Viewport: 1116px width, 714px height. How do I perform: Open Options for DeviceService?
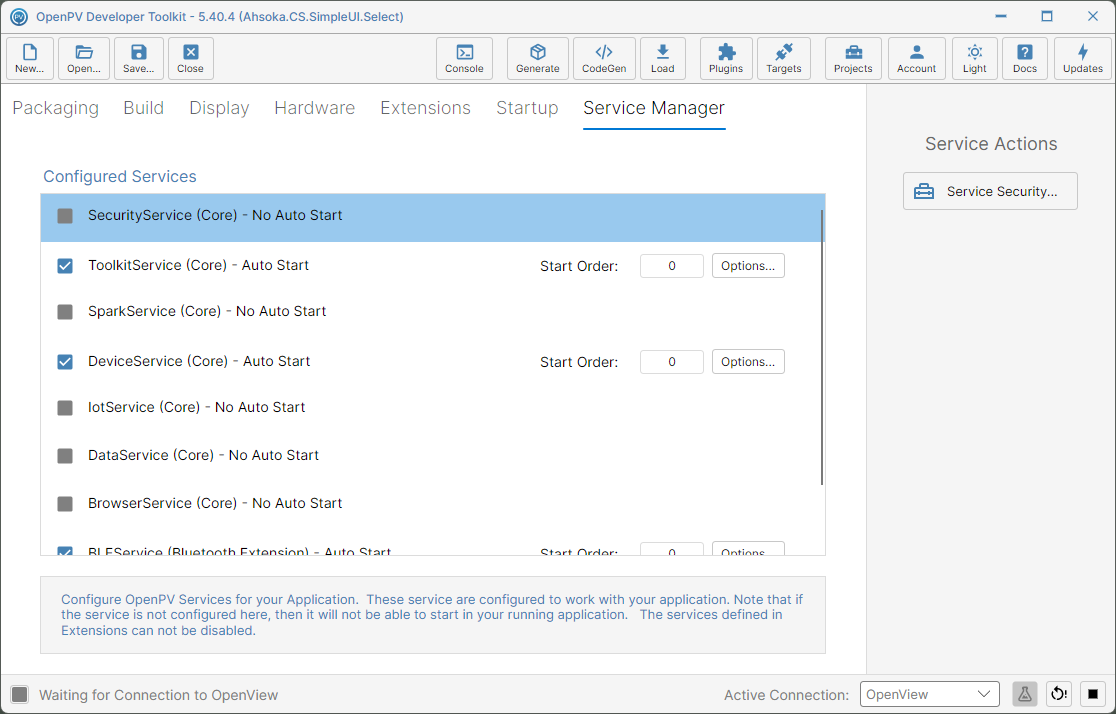click(x=748, y=362)
